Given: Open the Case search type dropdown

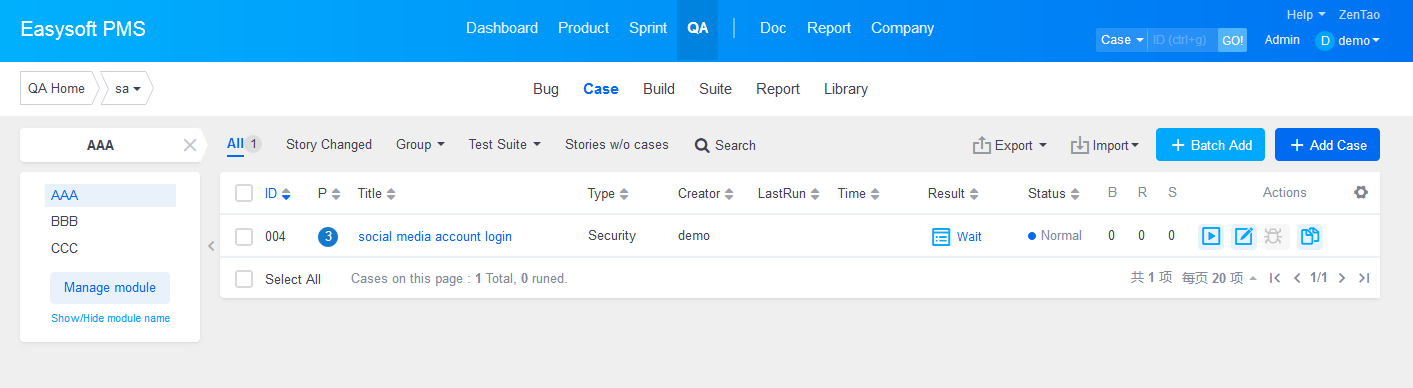Looking at the screenshot, I should (1121, 40).
